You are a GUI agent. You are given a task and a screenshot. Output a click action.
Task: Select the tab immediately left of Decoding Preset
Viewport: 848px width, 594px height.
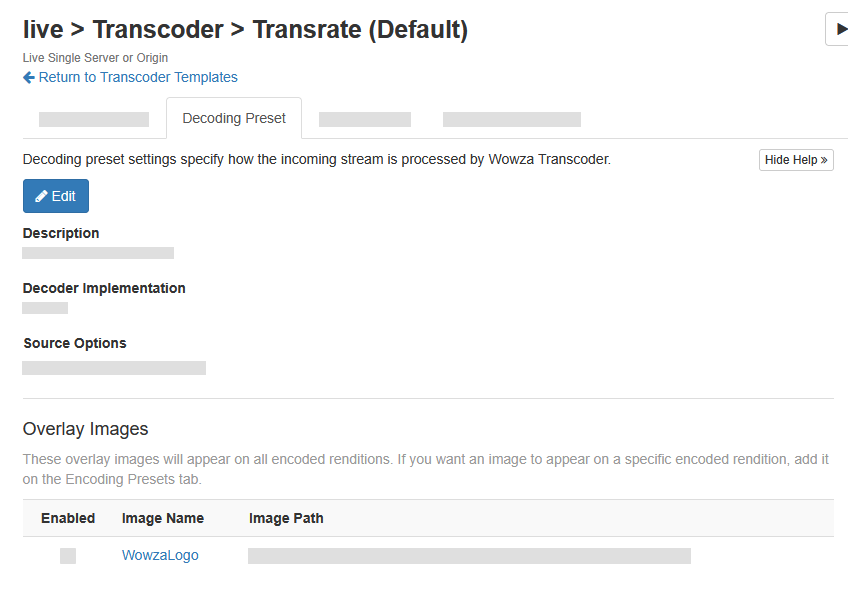(94, 119)
